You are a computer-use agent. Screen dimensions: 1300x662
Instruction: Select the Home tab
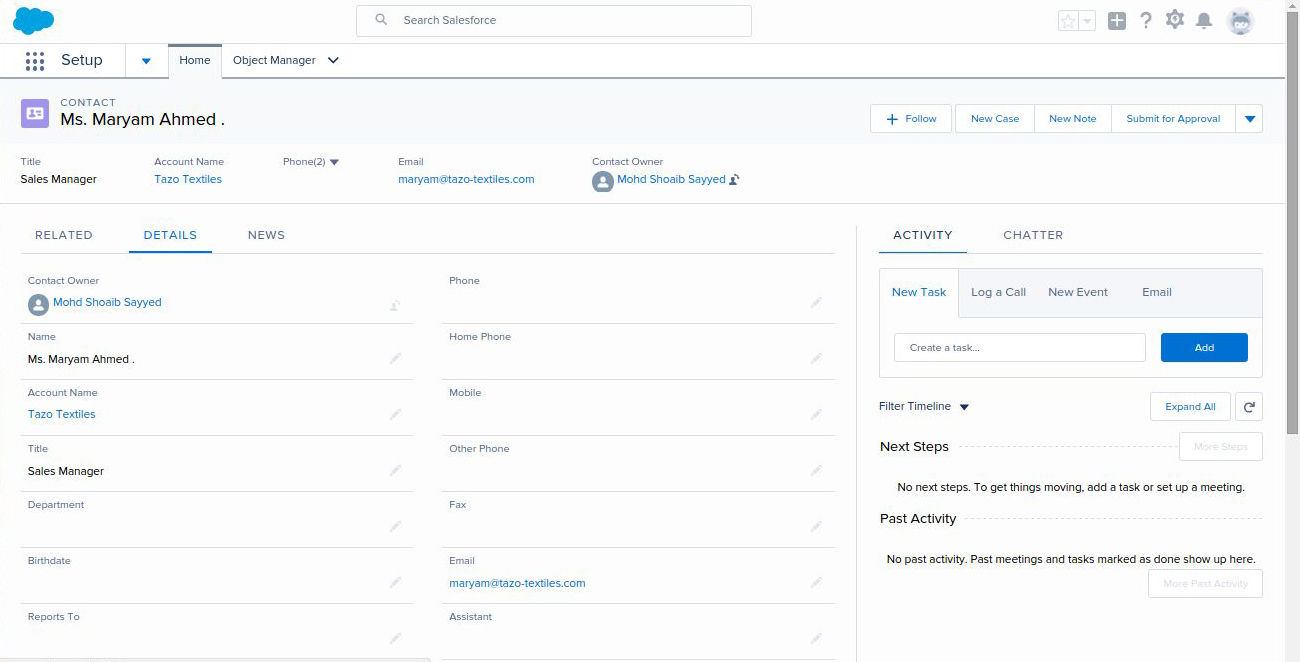(195, 60)
